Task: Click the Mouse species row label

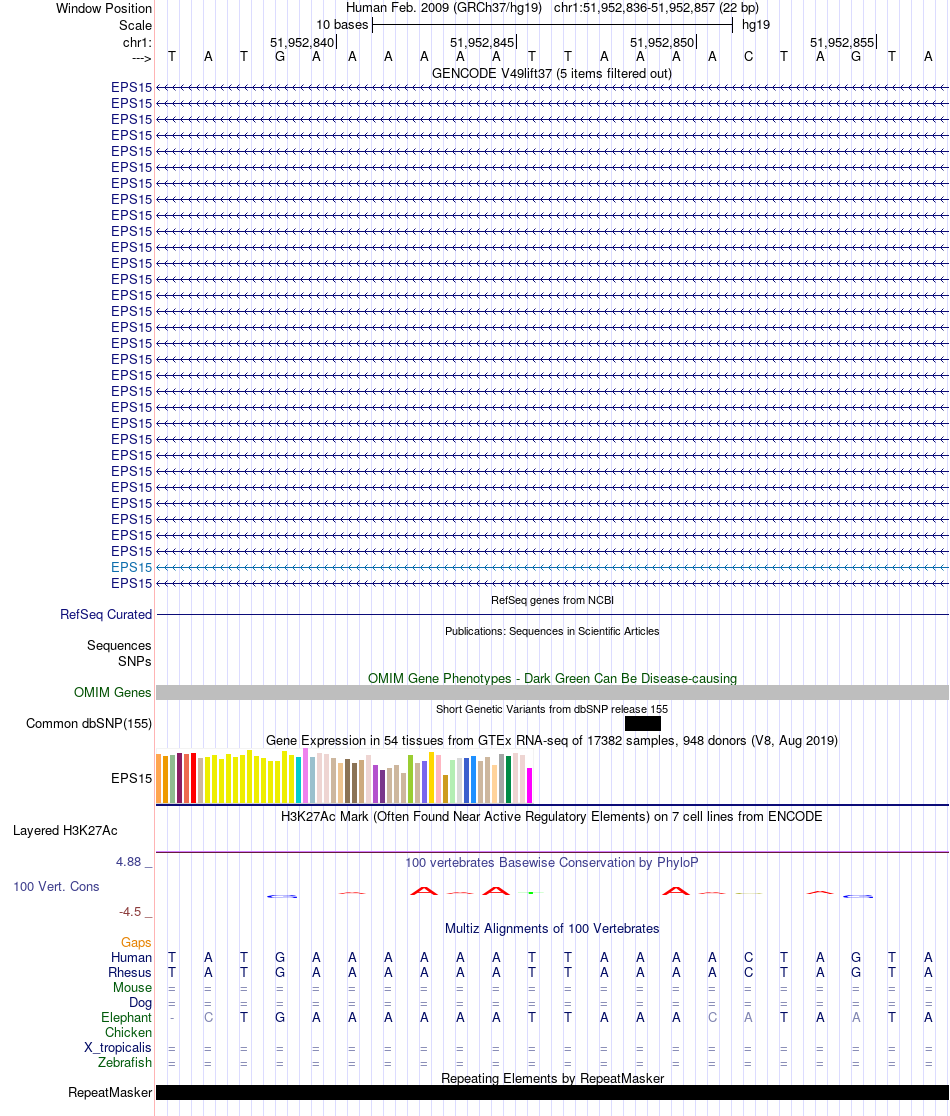Action: tap(132, 987)
